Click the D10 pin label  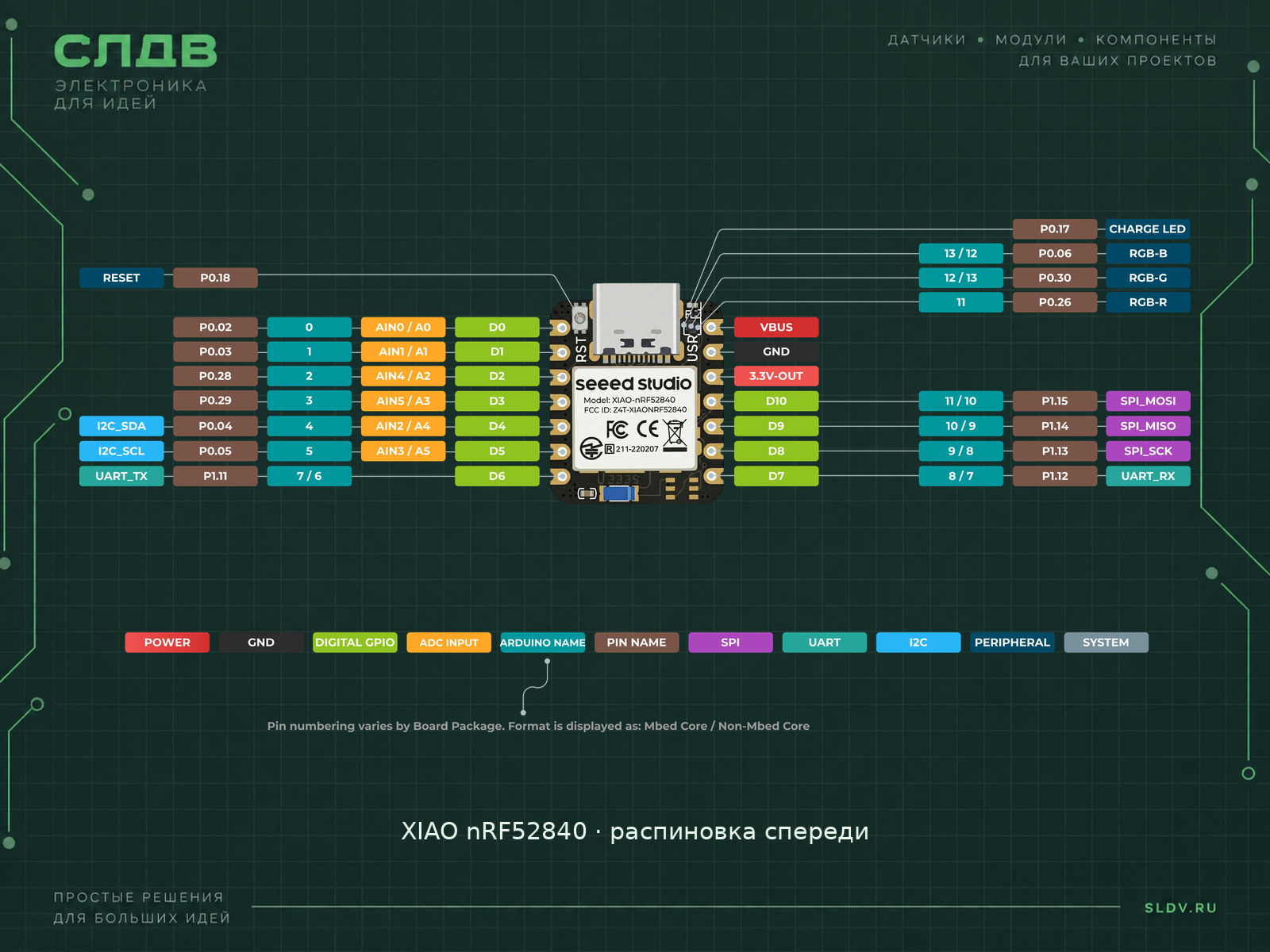[776, 401]
